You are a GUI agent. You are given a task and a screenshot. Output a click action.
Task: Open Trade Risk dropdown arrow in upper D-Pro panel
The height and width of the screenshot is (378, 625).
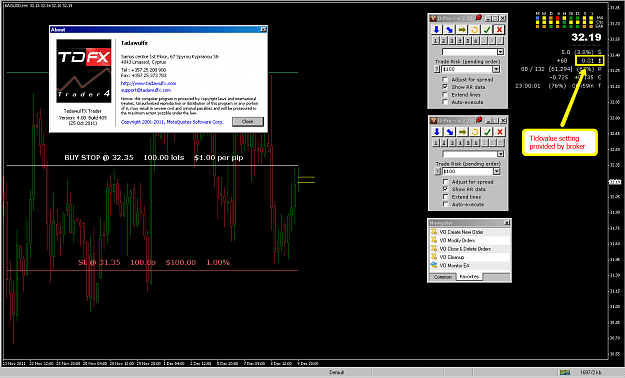click(496, 69)
